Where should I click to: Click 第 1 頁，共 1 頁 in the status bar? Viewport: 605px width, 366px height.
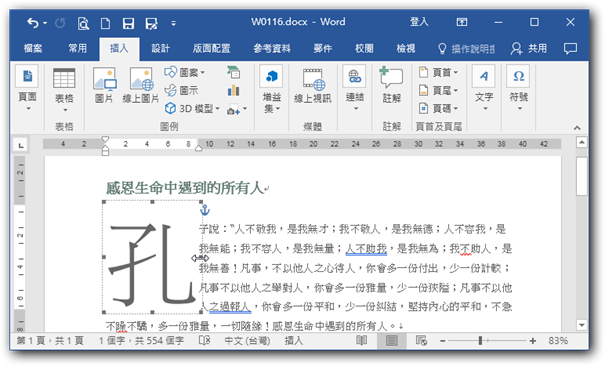tap(50, 341)
